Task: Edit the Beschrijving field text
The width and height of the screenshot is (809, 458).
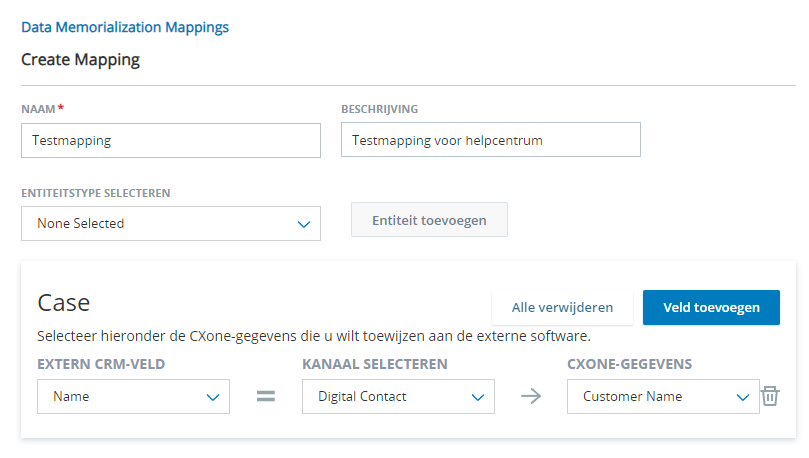Action: click(491, 140)
